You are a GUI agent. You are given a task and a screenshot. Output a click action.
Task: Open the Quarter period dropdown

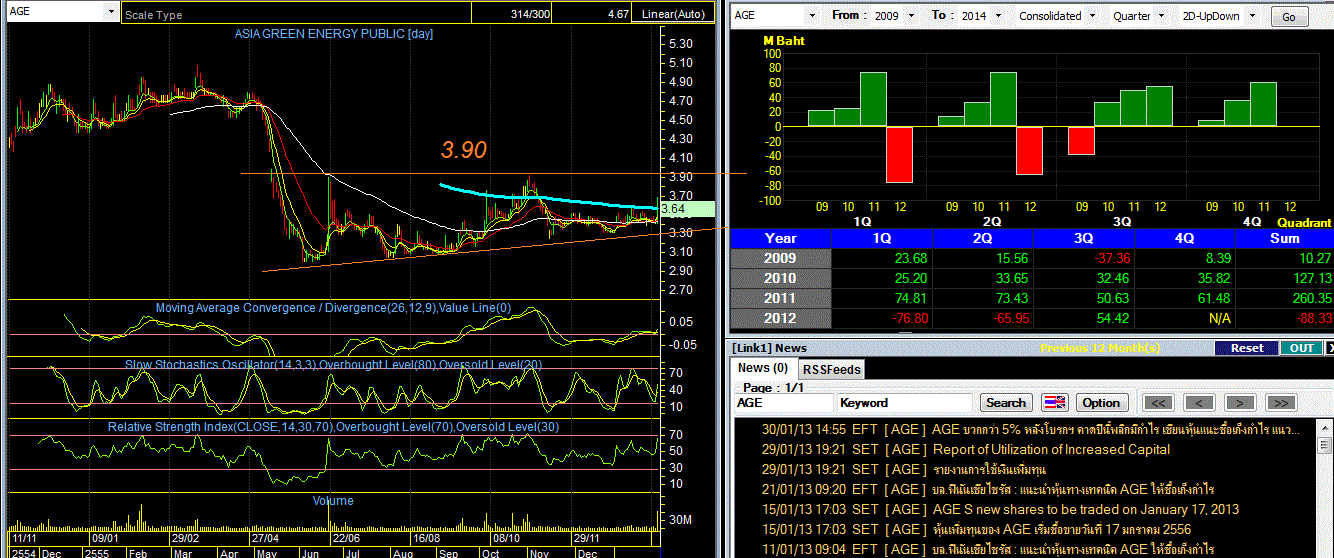[x=1160, y=16]
